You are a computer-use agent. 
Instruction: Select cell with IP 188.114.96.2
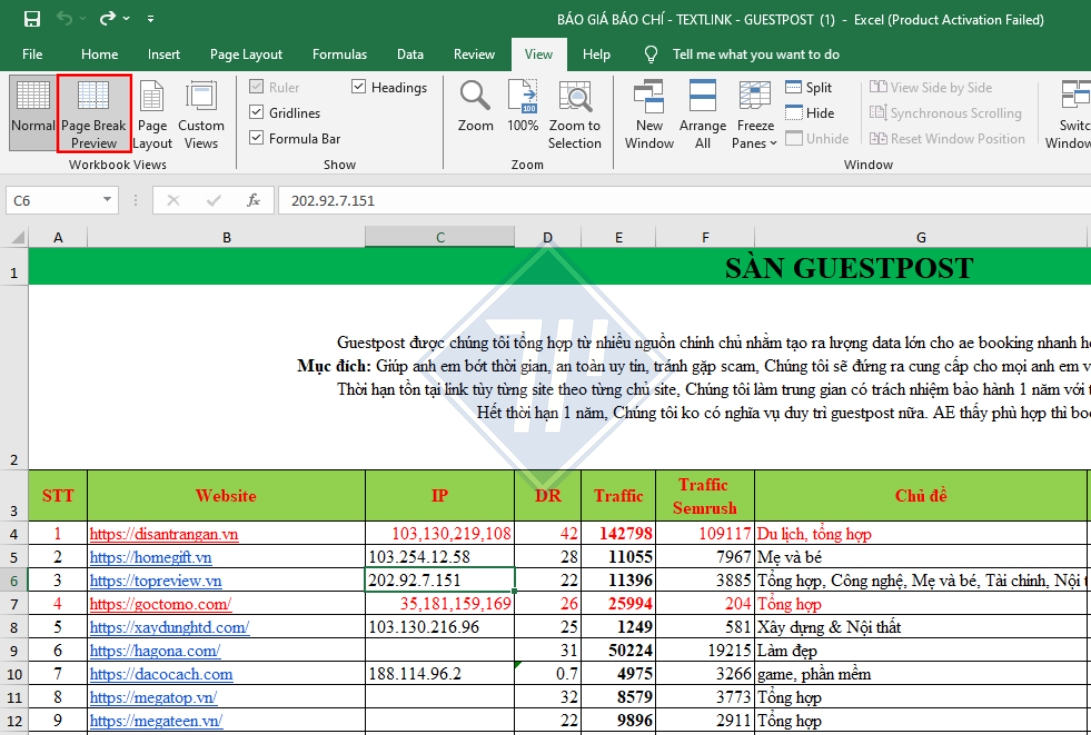point(440,674)
